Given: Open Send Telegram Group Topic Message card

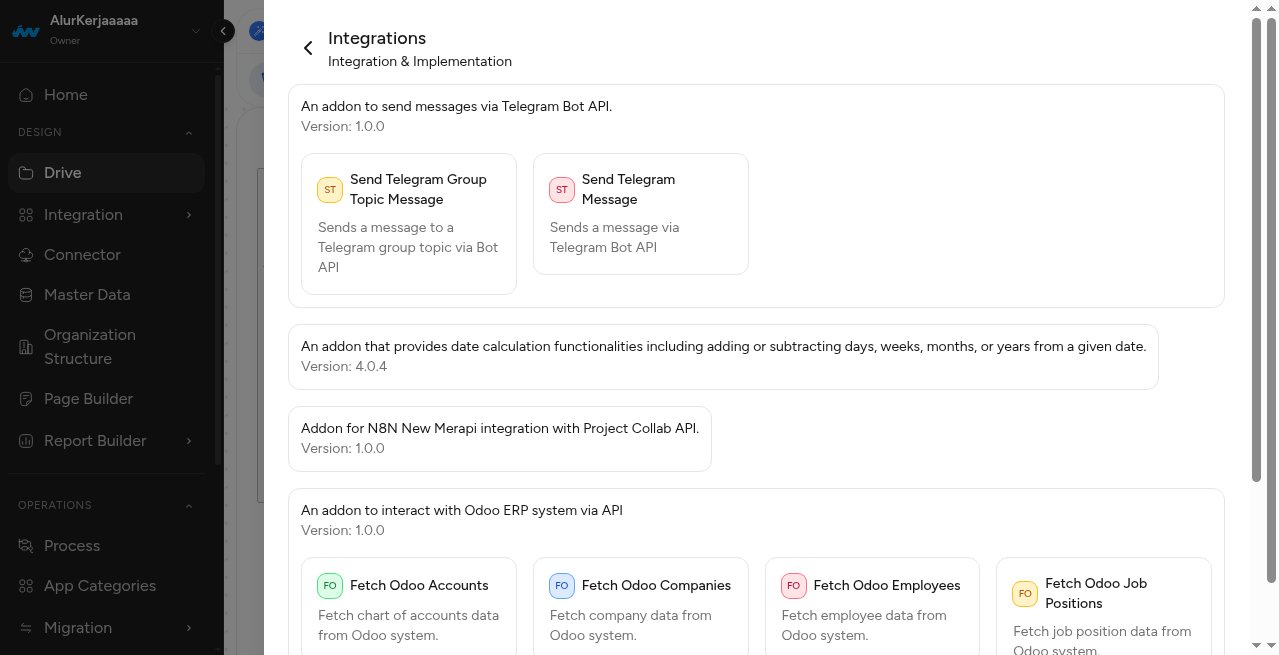Looking at the screenshot, I should pos(409,224).
